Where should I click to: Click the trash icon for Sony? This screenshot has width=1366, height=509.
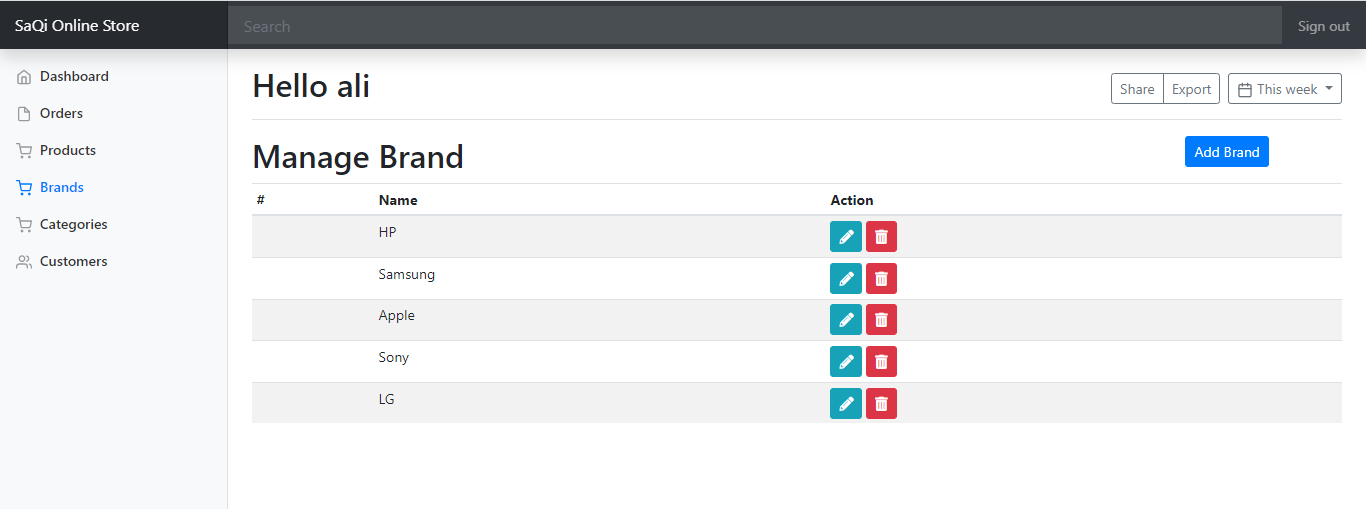click(881, 362)
